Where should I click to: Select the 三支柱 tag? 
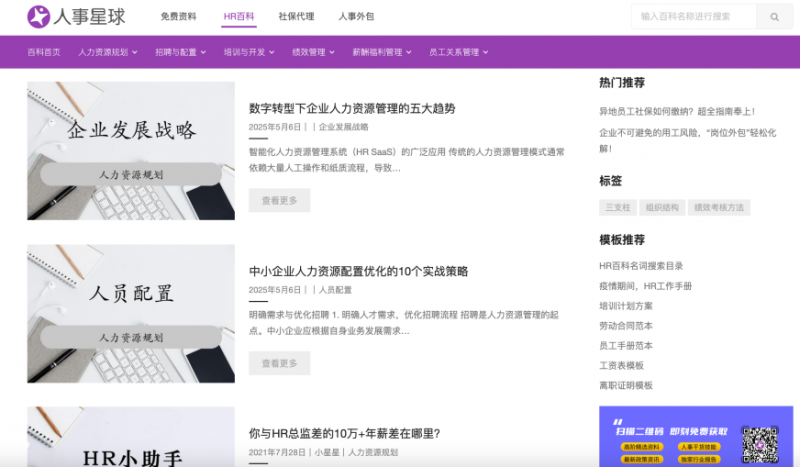coord(615,208)
